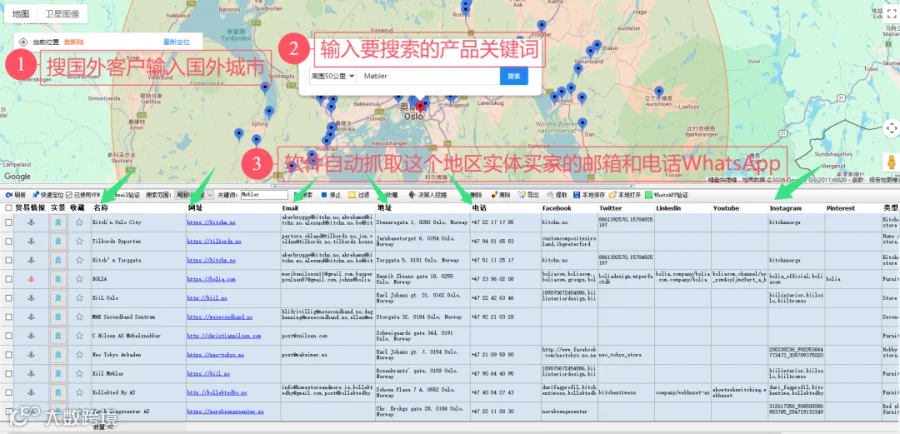
Task: Click the 刷新 refresh toolbar icon
Action: (x=9, y=195)
